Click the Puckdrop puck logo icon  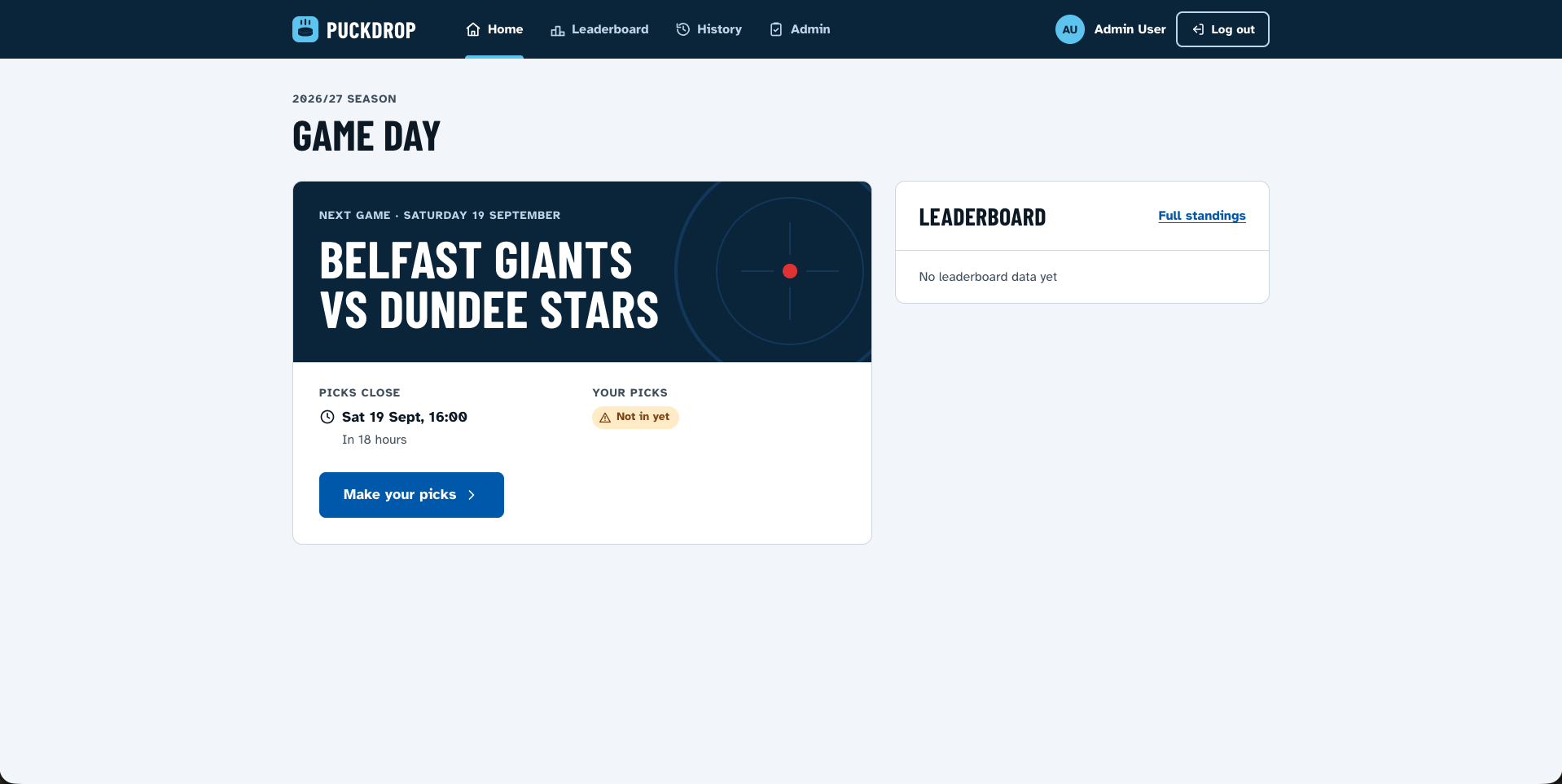(305, 29)
